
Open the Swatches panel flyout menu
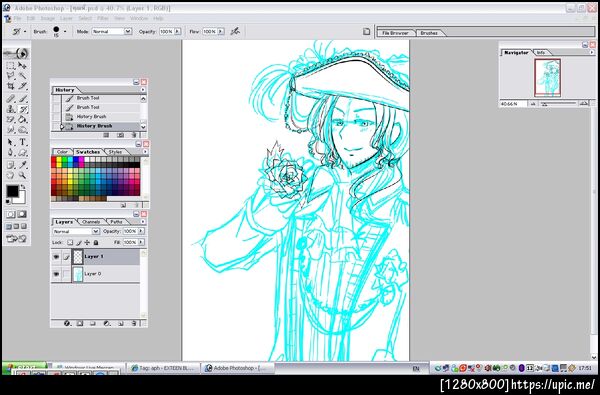[145, 152]
